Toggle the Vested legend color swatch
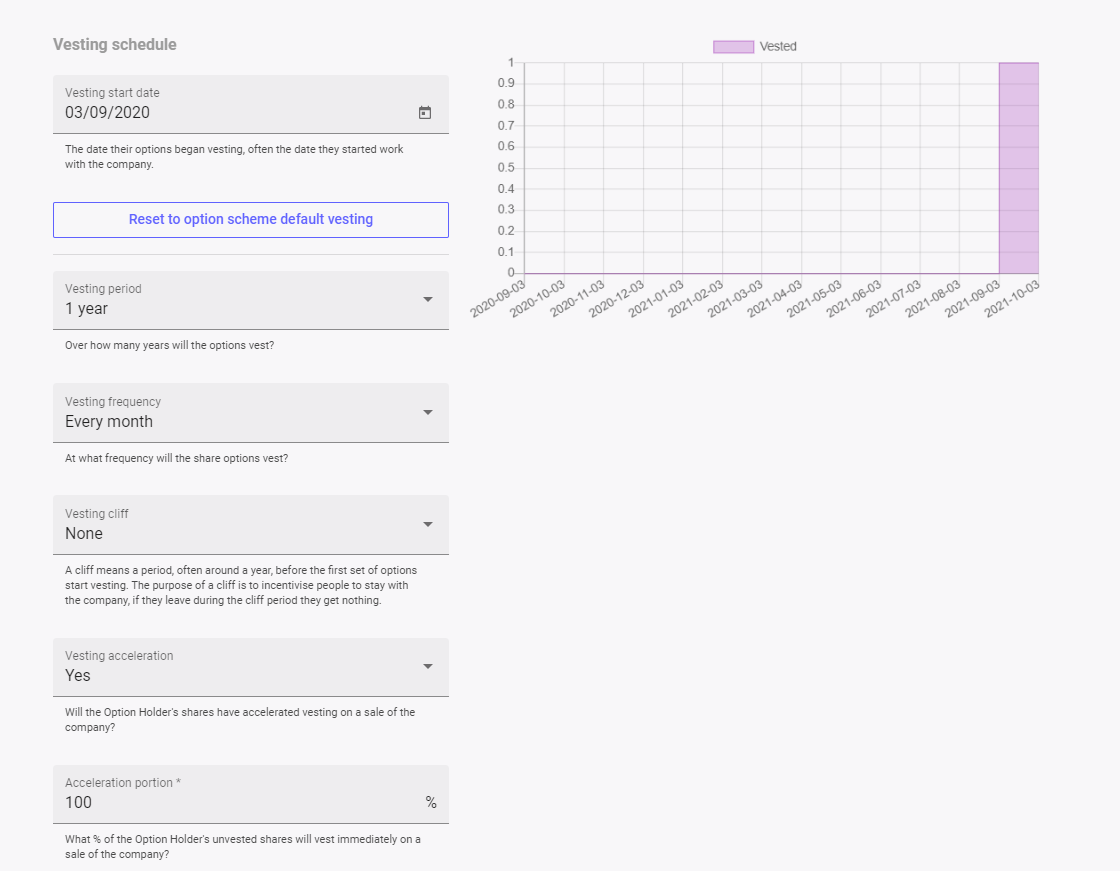 [x=732, y=47]
